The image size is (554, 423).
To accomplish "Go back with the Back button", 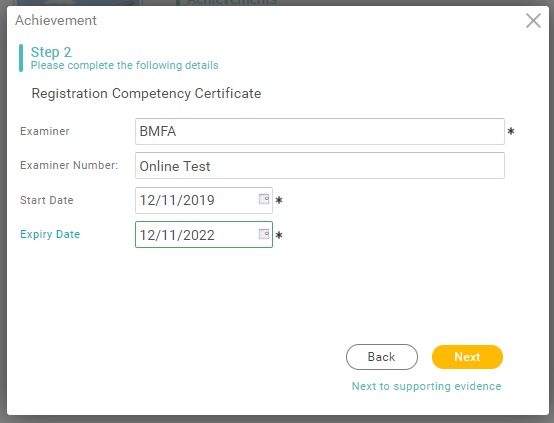I will click(382, 357).
